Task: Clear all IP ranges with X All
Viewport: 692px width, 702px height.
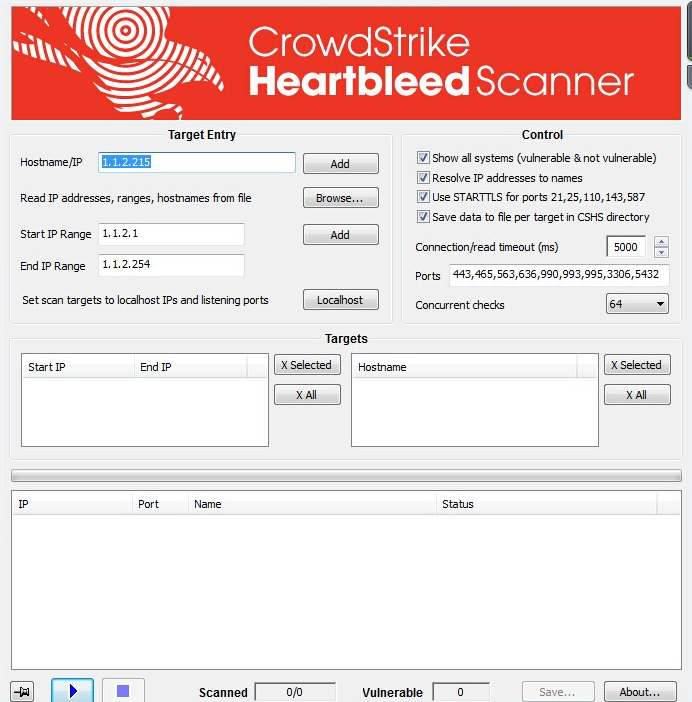Action: [x=307, y=395]
